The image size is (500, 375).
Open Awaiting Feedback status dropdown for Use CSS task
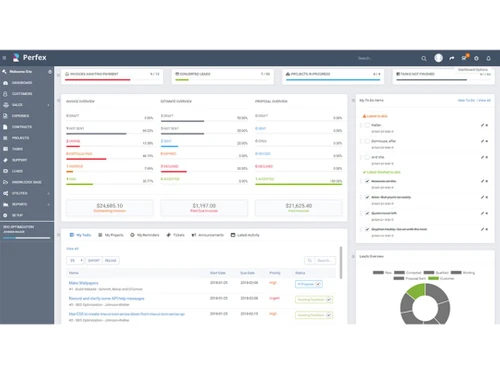click(x=314, y=315)
